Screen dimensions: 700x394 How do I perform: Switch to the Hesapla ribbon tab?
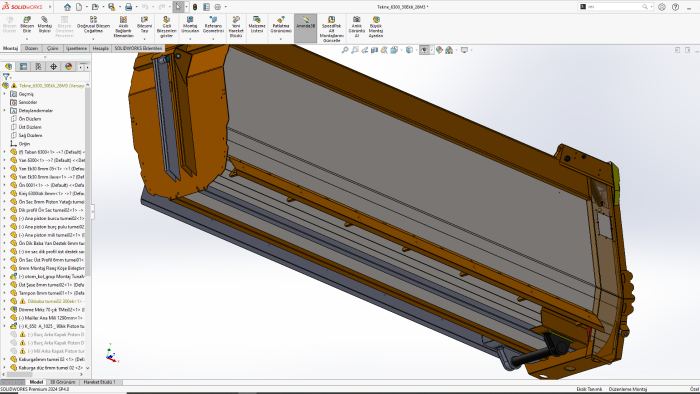coord(100,48)
